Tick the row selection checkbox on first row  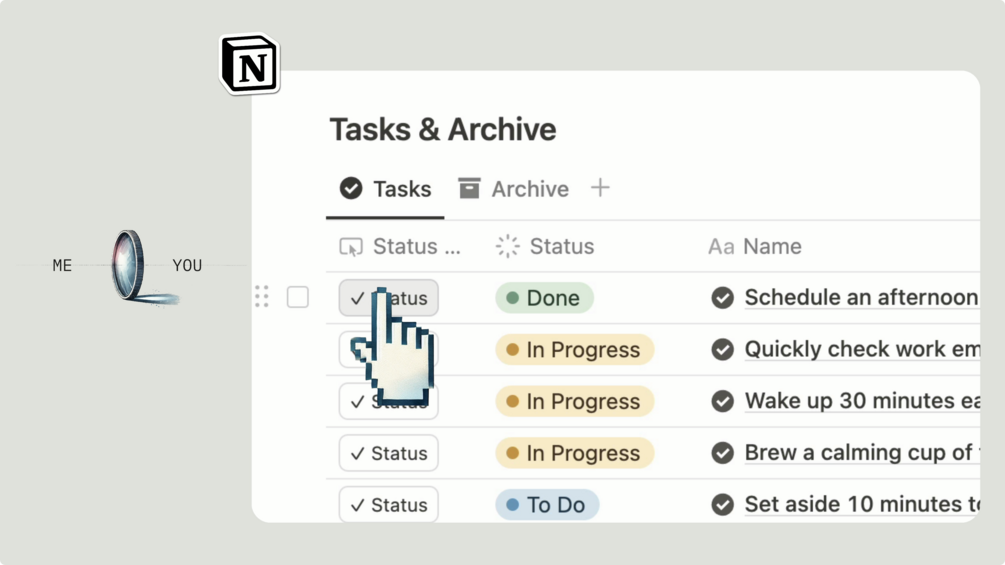pos(298,297)
